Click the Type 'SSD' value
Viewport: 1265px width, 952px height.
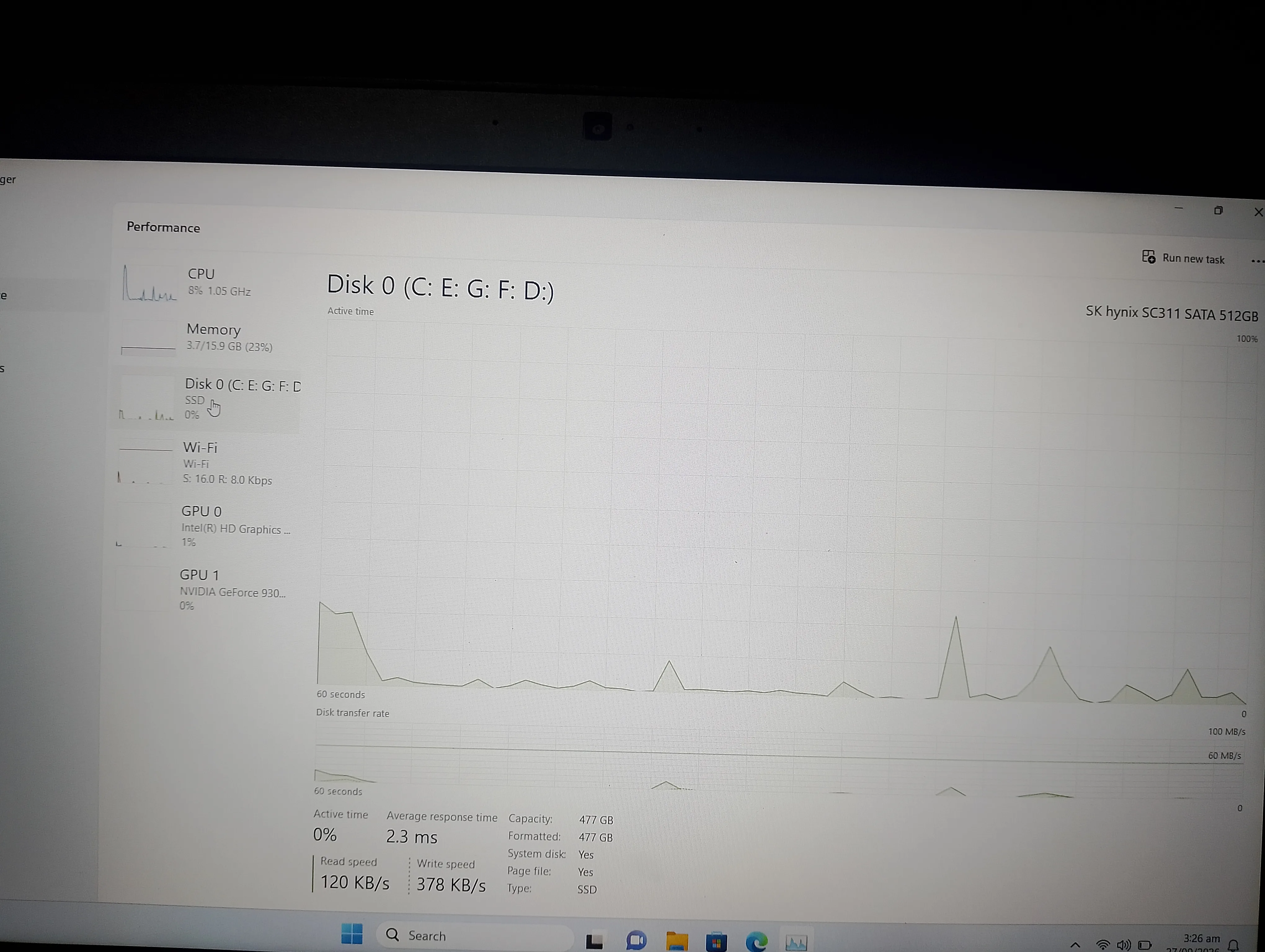click(587, 889)
